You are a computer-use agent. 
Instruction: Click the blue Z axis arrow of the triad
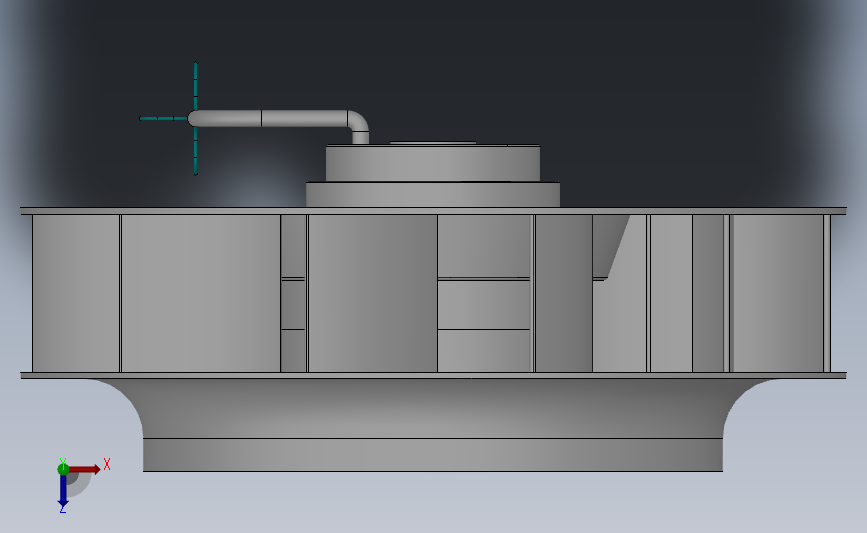point(63,491)
